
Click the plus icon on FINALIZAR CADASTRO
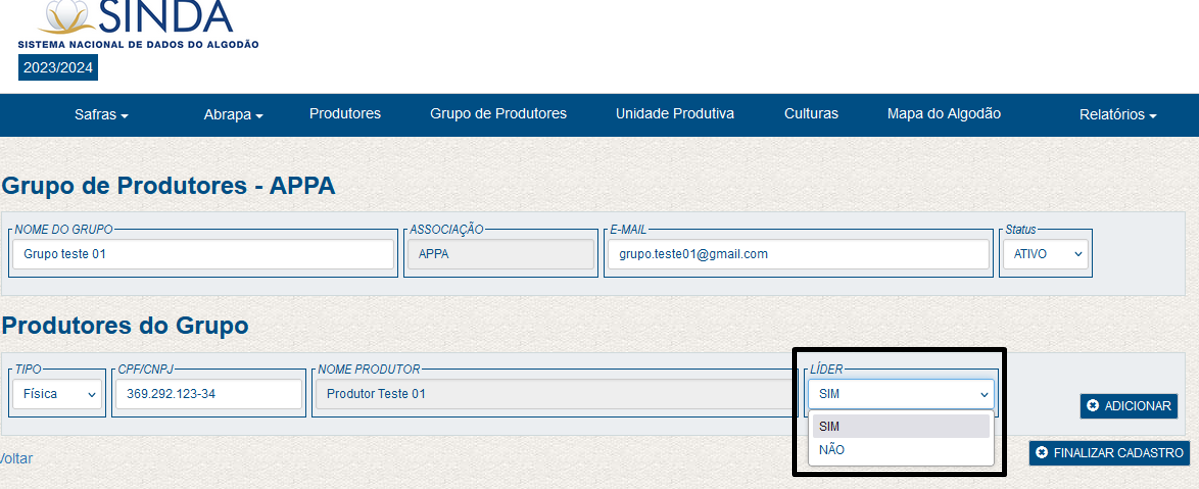[1042, 453]
